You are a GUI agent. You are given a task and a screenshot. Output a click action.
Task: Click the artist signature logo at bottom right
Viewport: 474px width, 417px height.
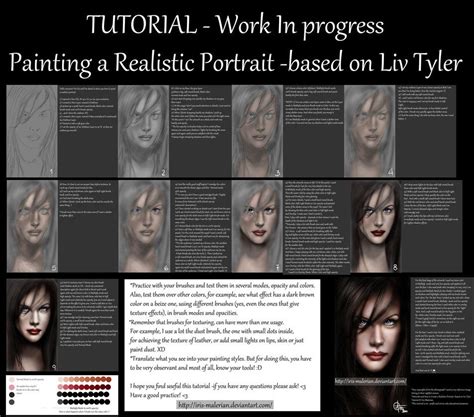click(400, 406)
